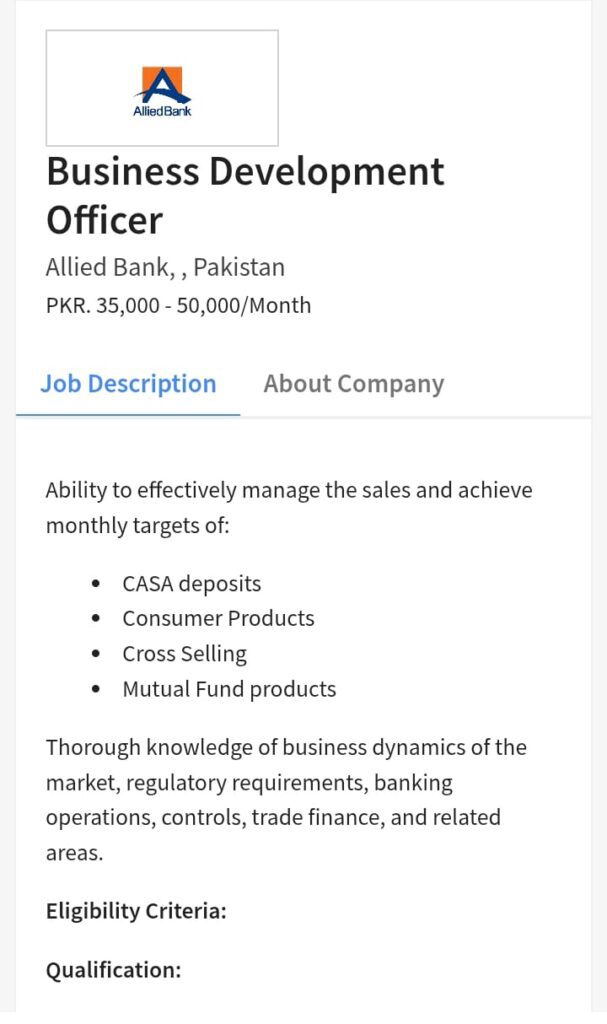Select the Consumer Products list item
Viewport: 607px width, 1024px height.
click(x=218, y=619)
